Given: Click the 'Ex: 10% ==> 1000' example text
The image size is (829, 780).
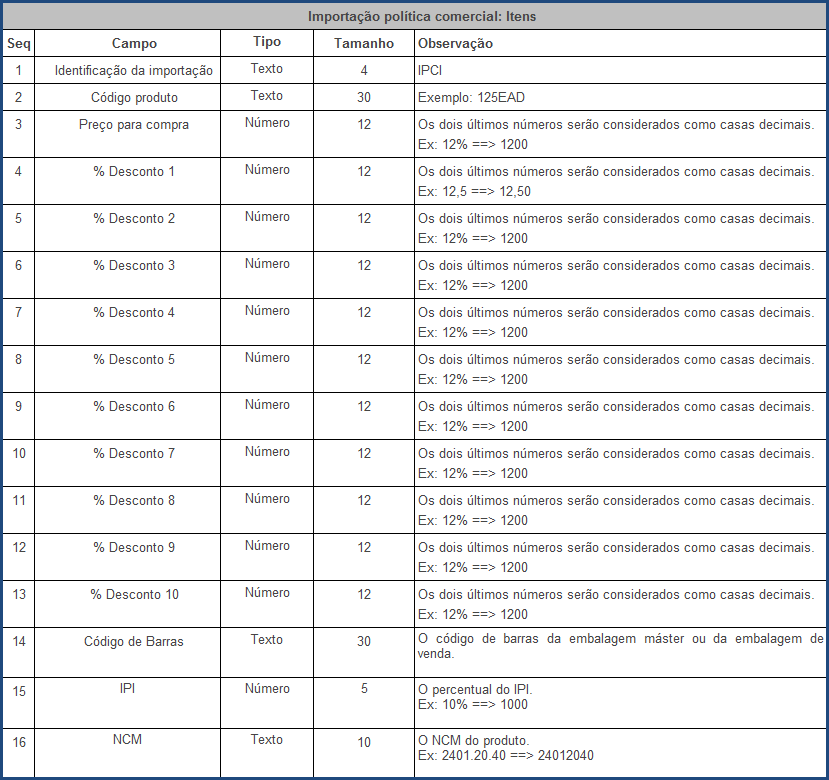Looking at the screenshot, I should [473, 704].
